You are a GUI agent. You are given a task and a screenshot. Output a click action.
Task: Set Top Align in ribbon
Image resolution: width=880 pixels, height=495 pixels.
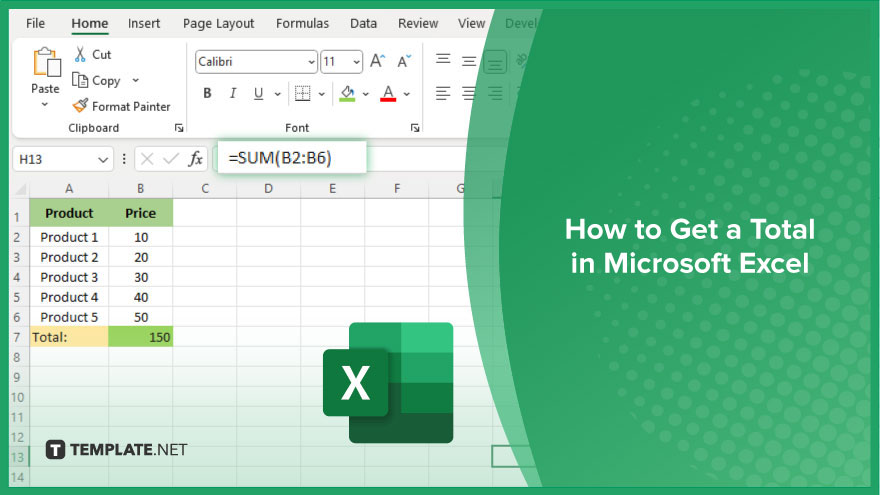[x=443, y=61]
